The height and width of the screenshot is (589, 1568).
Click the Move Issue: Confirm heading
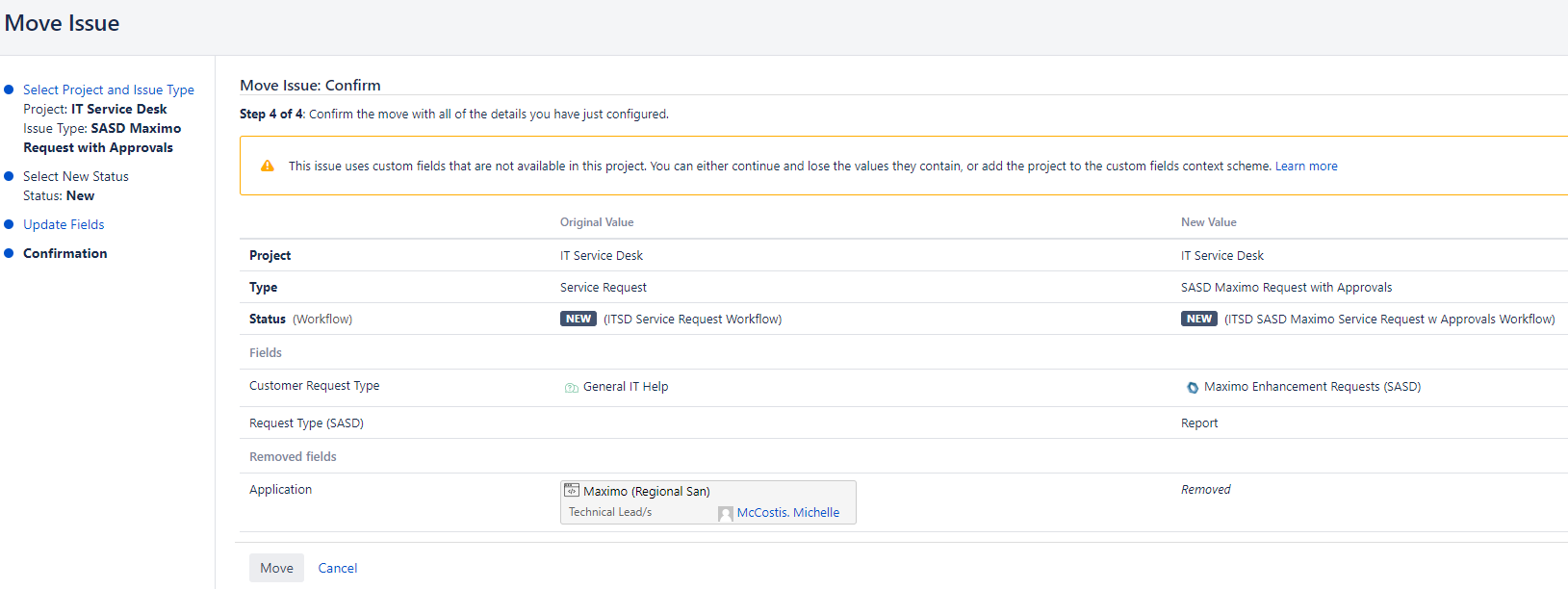click(x=310, y=85)
